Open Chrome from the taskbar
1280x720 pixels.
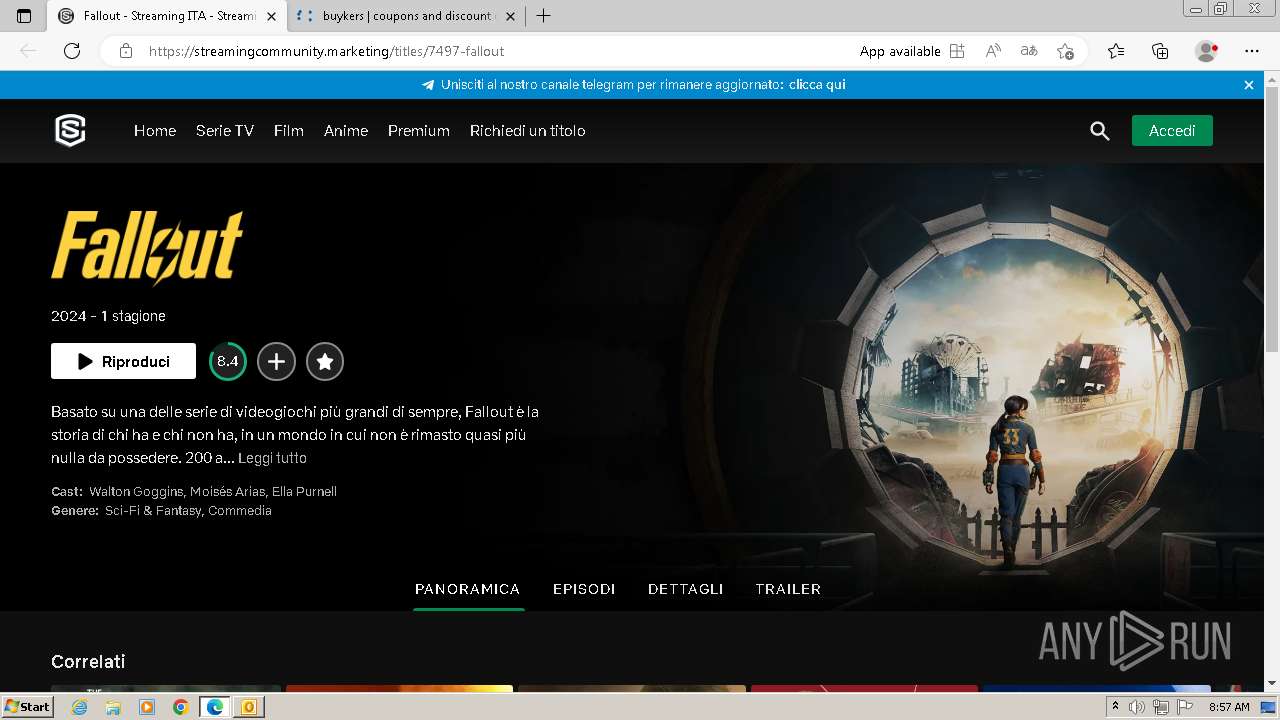181,707
